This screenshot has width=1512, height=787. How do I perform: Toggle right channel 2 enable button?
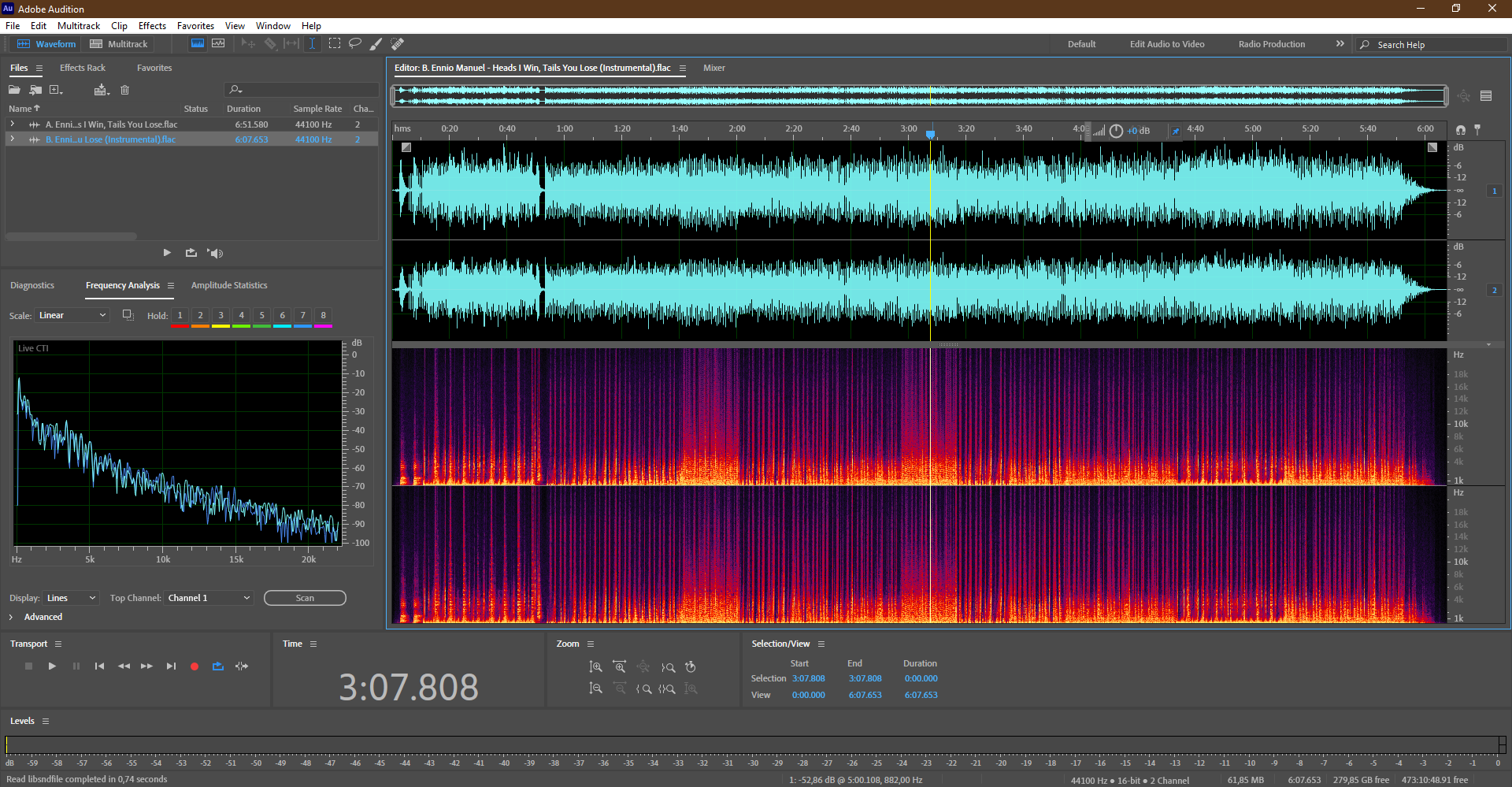click(1494, 291)
